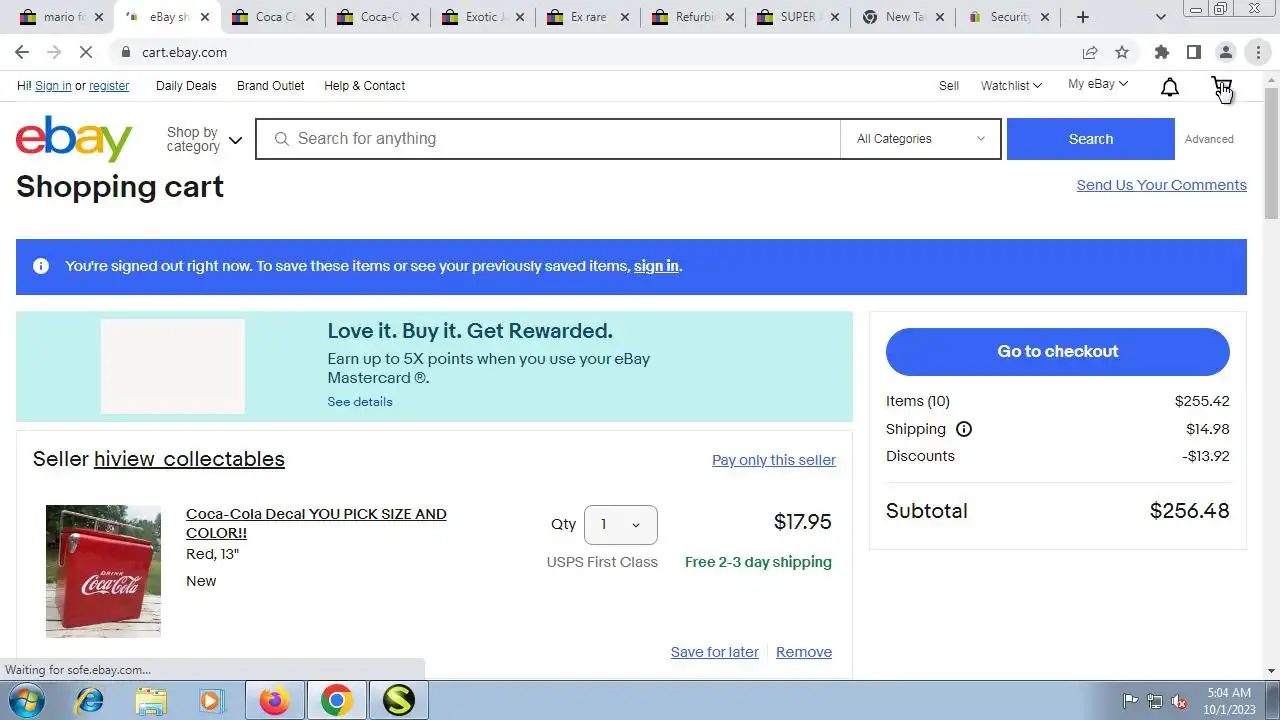Expand Watchlist dropdown

[x=1011, y=86]
